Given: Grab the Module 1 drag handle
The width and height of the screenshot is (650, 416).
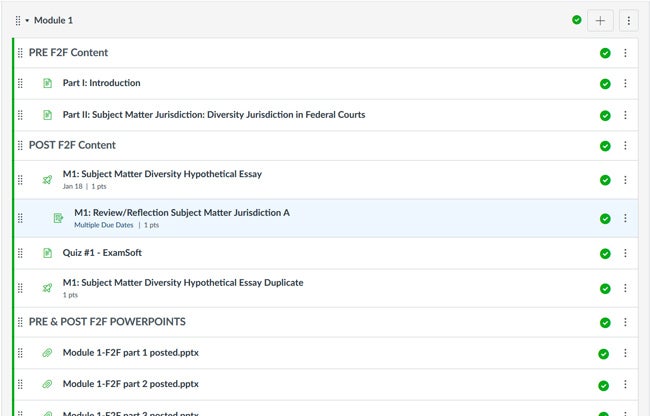Looking at the screenshot, I should click(x=18, y=20).
